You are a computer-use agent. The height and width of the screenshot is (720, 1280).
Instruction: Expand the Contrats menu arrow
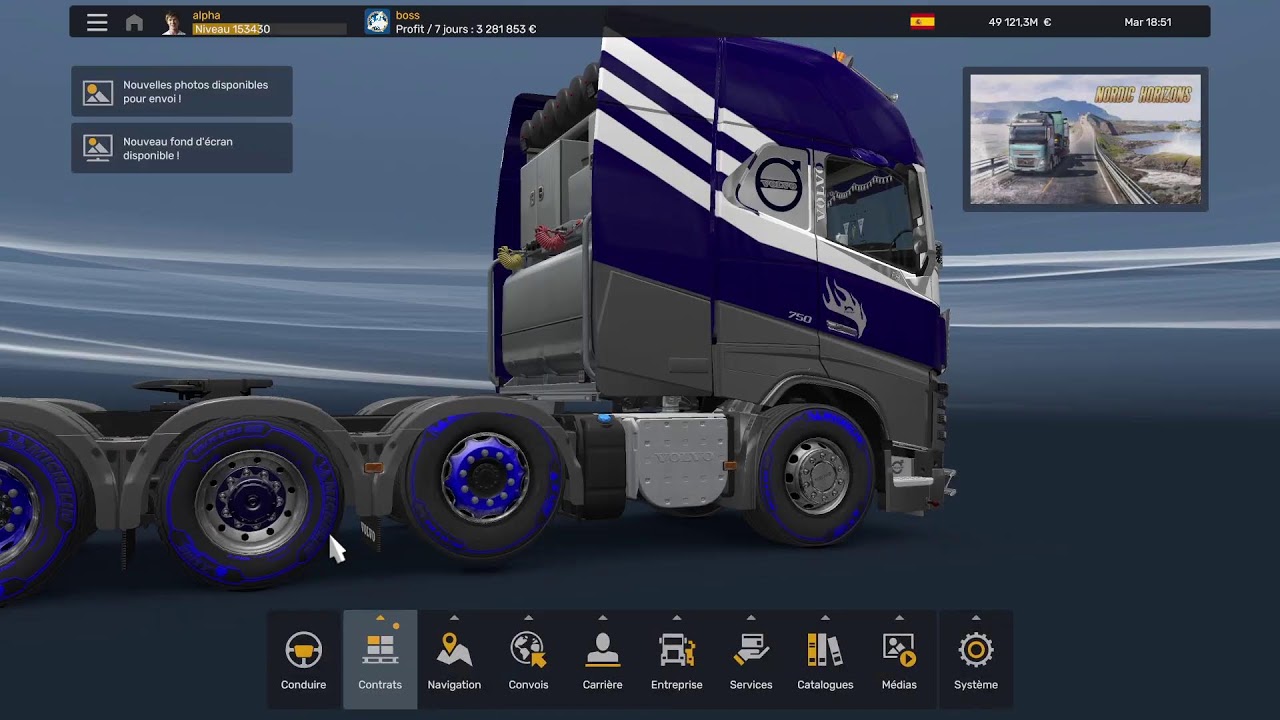380,617
